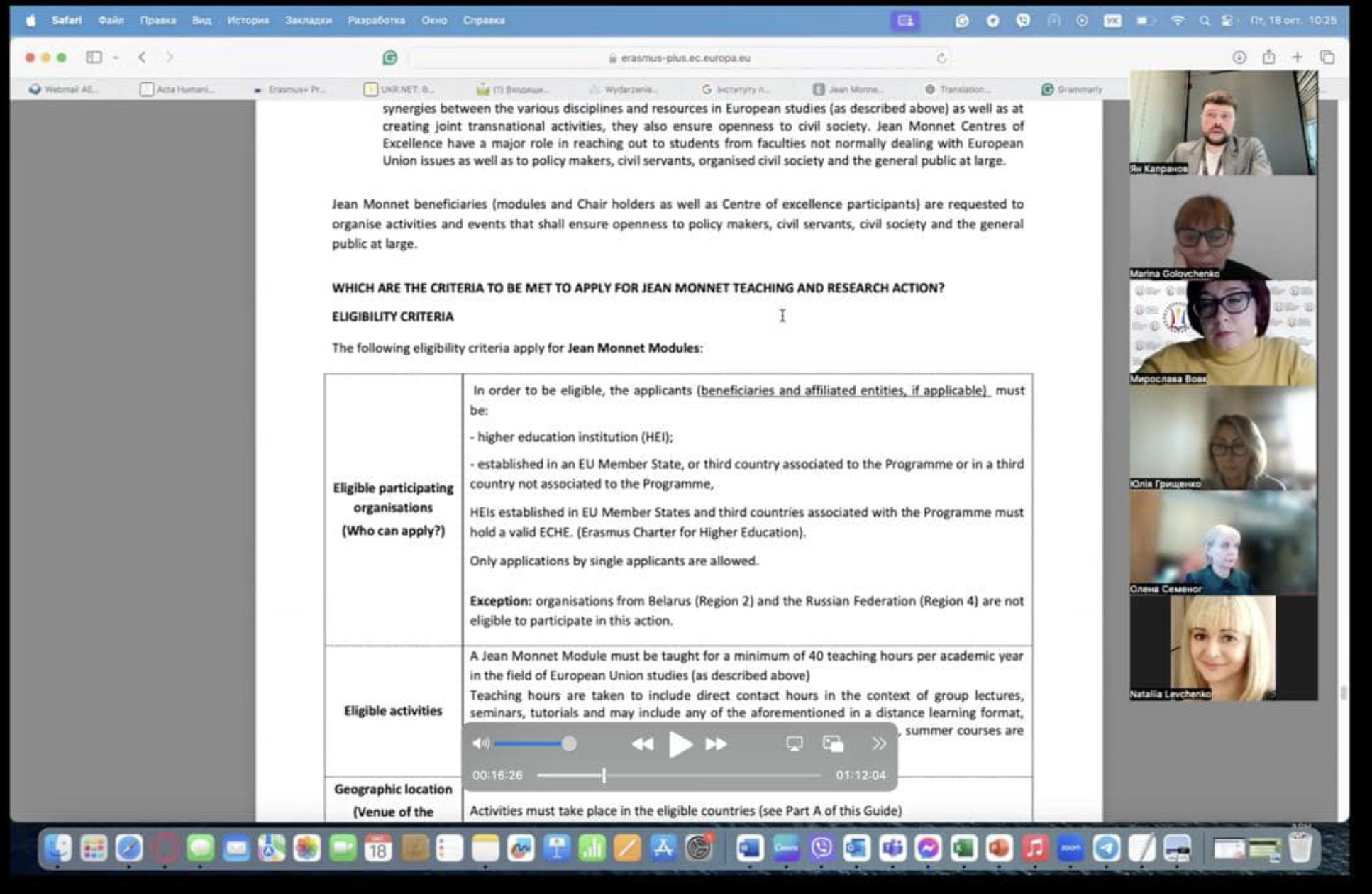This screenshot has width=1372, height=894.
Task: Launch Zoom from the dock
Action: click(1071, 848)
